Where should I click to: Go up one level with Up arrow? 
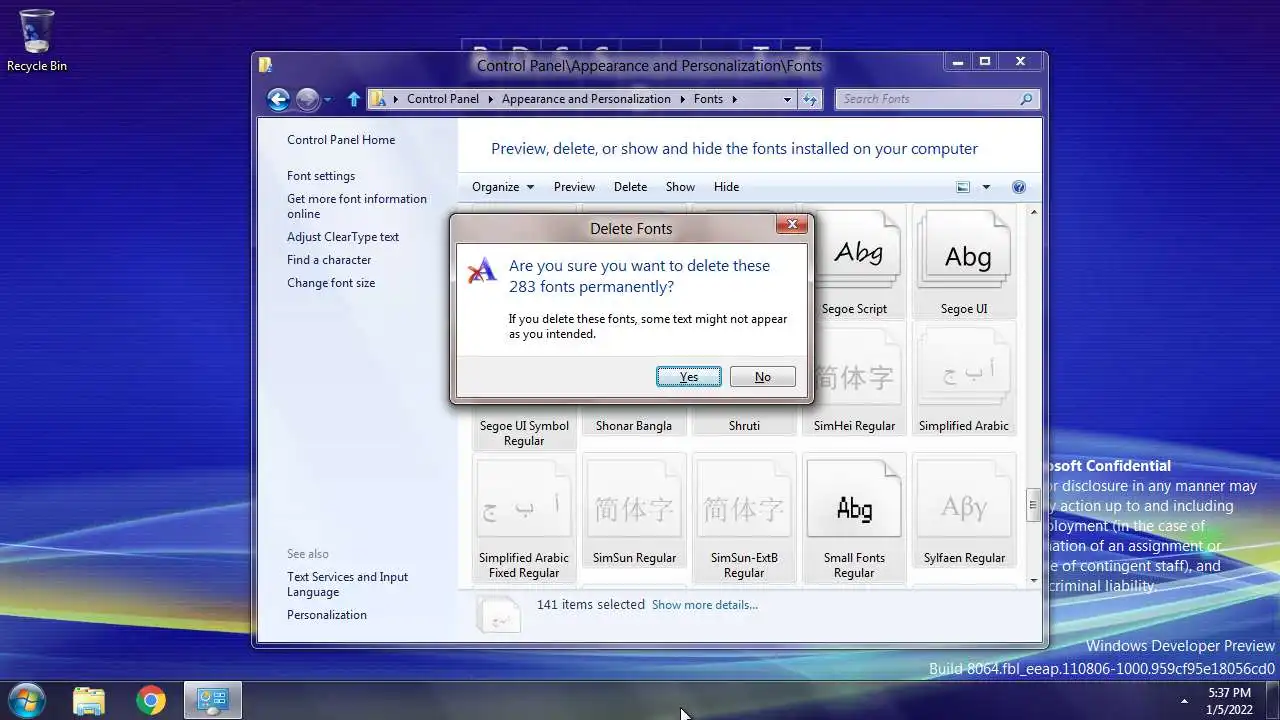point(353,99)
